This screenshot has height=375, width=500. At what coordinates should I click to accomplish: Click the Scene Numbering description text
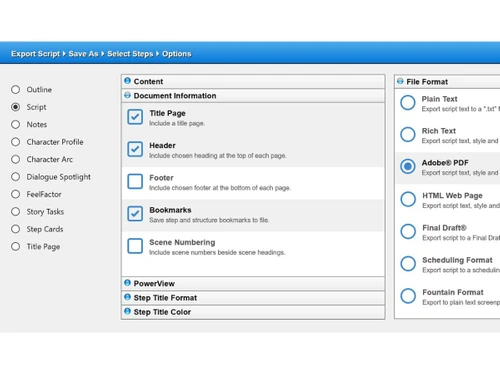coord(217,253)
